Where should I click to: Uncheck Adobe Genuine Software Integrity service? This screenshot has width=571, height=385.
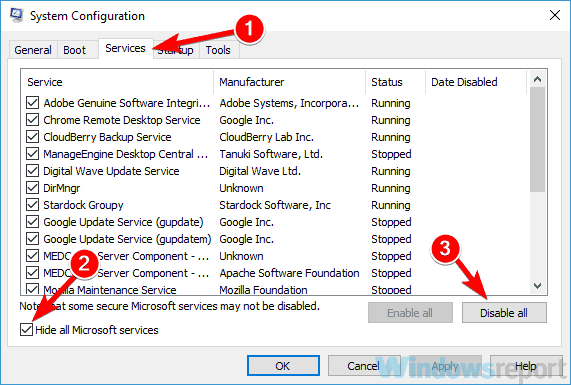[32, 103]
